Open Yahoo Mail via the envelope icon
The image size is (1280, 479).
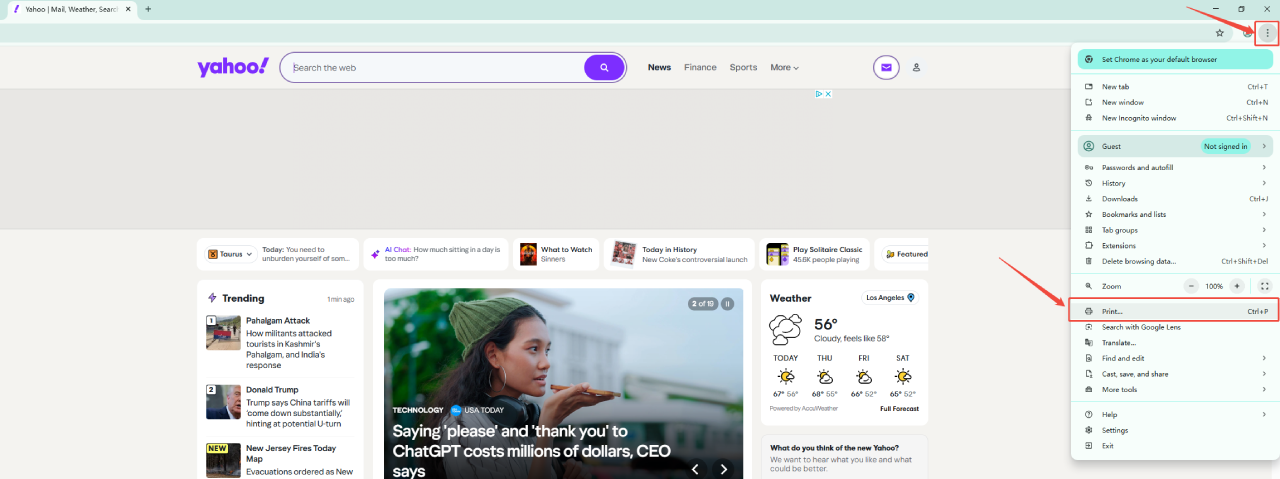(x=885, y=68)
